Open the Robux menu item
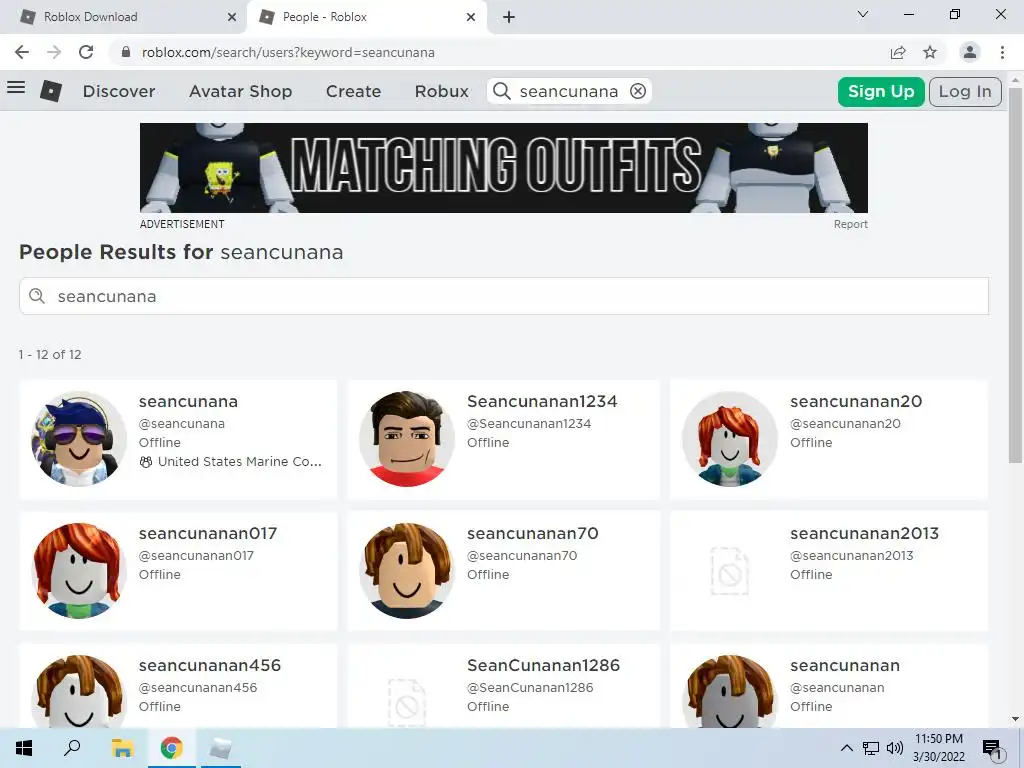This screenshot has height=768, width=1024. pyautogui.click(x=441, y=91)
